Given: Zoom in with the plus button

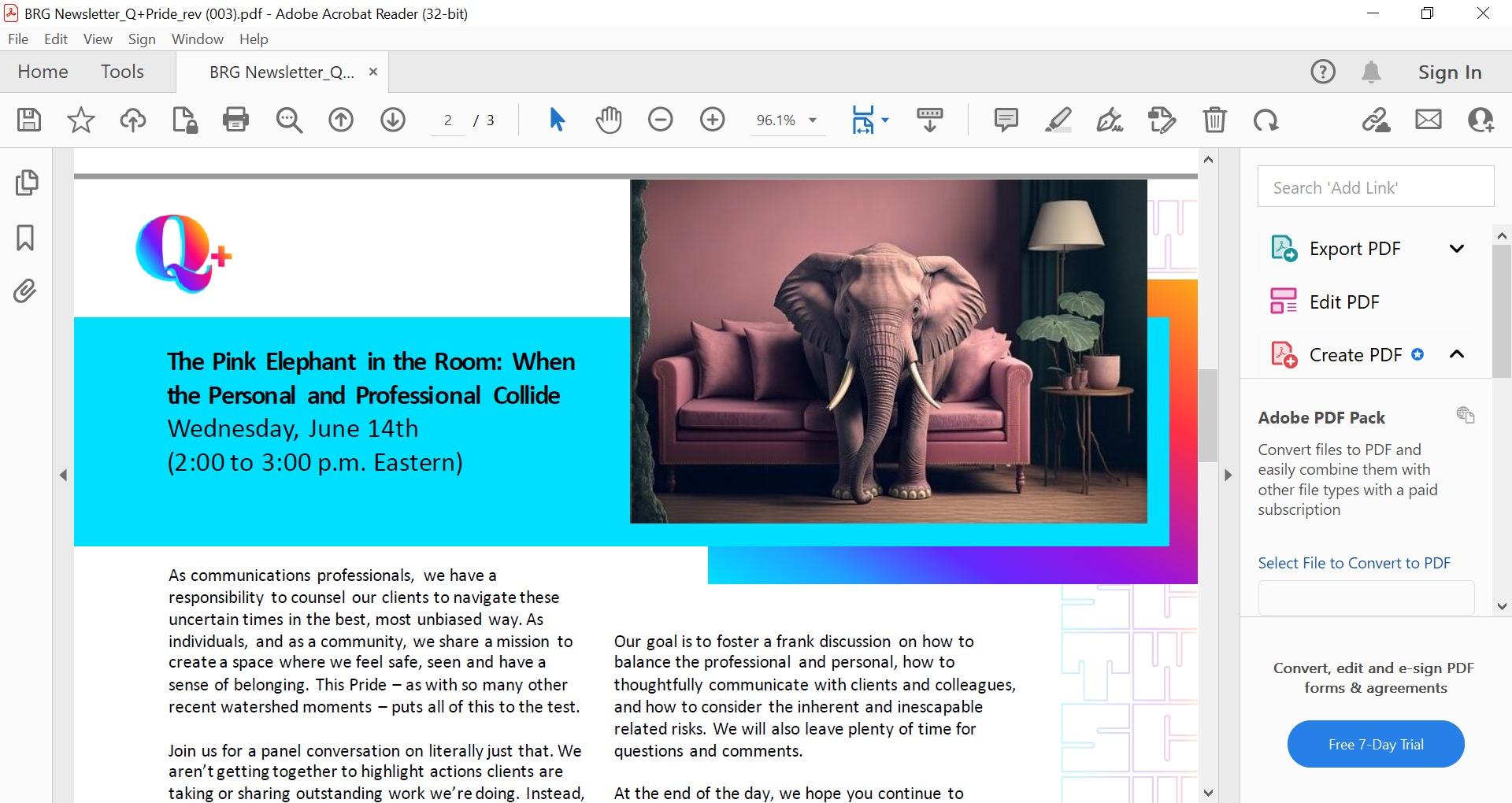Looking at the screenshot, I should [713, 120].
